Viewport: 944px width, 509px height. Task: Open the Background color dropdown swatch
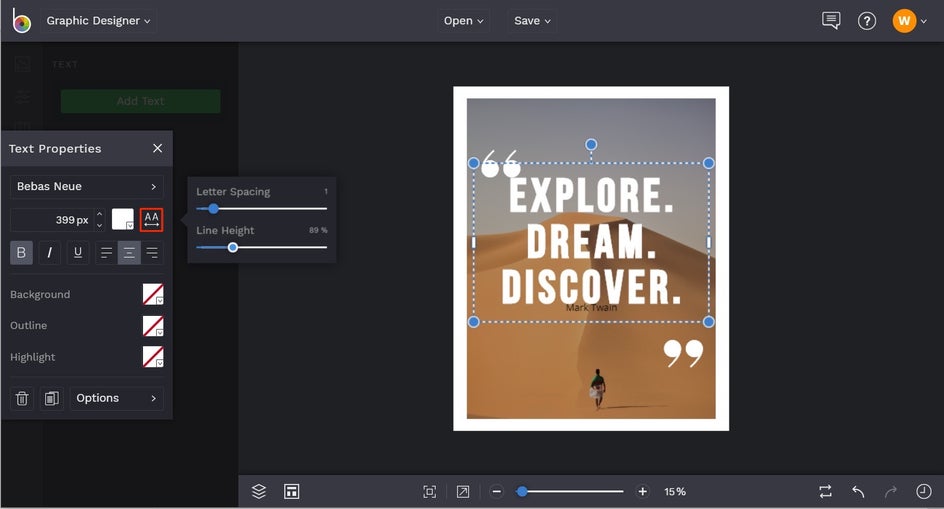[x=153, y=295]
